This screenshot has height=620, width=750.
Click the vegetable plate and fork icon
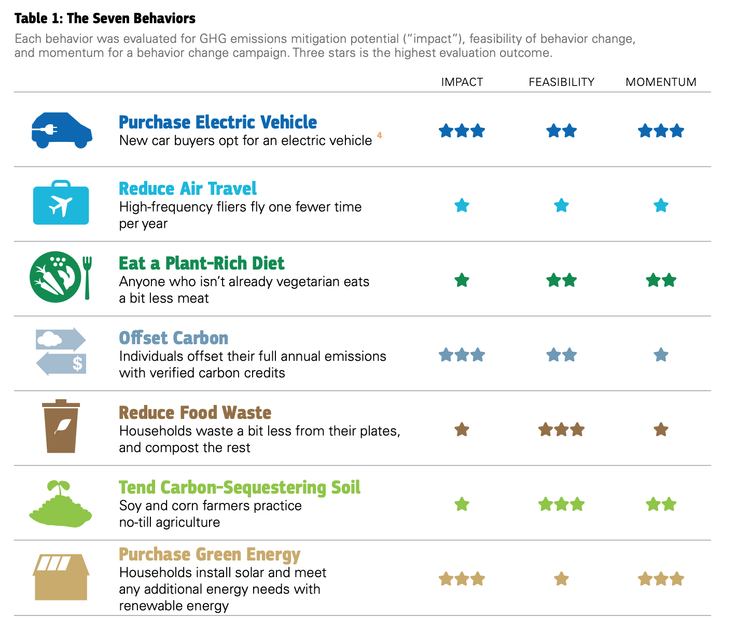click(61, 277)
